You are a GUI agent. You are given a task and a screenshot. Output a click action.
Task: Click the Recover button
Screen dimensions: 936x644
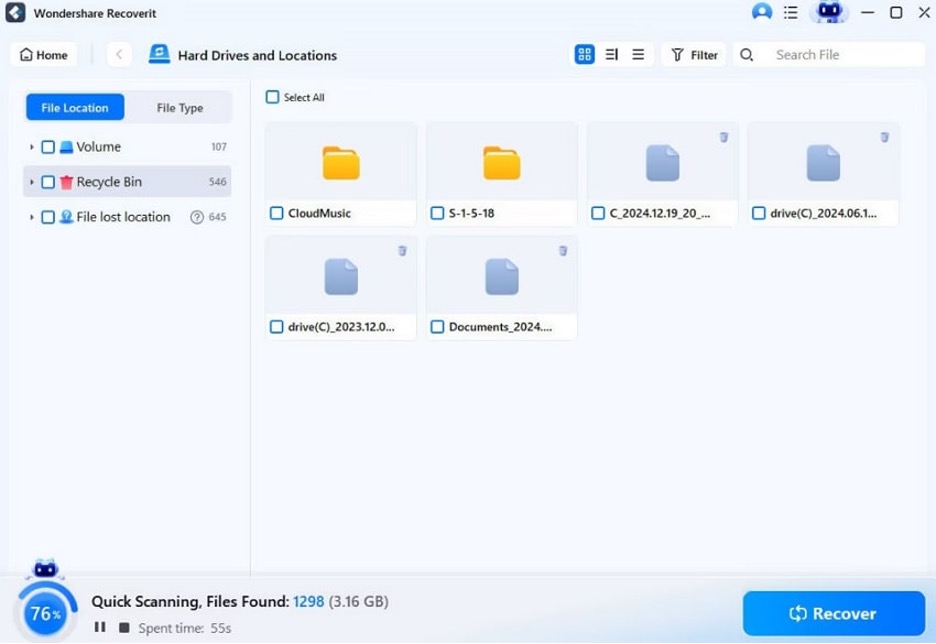tap(834, 613)
